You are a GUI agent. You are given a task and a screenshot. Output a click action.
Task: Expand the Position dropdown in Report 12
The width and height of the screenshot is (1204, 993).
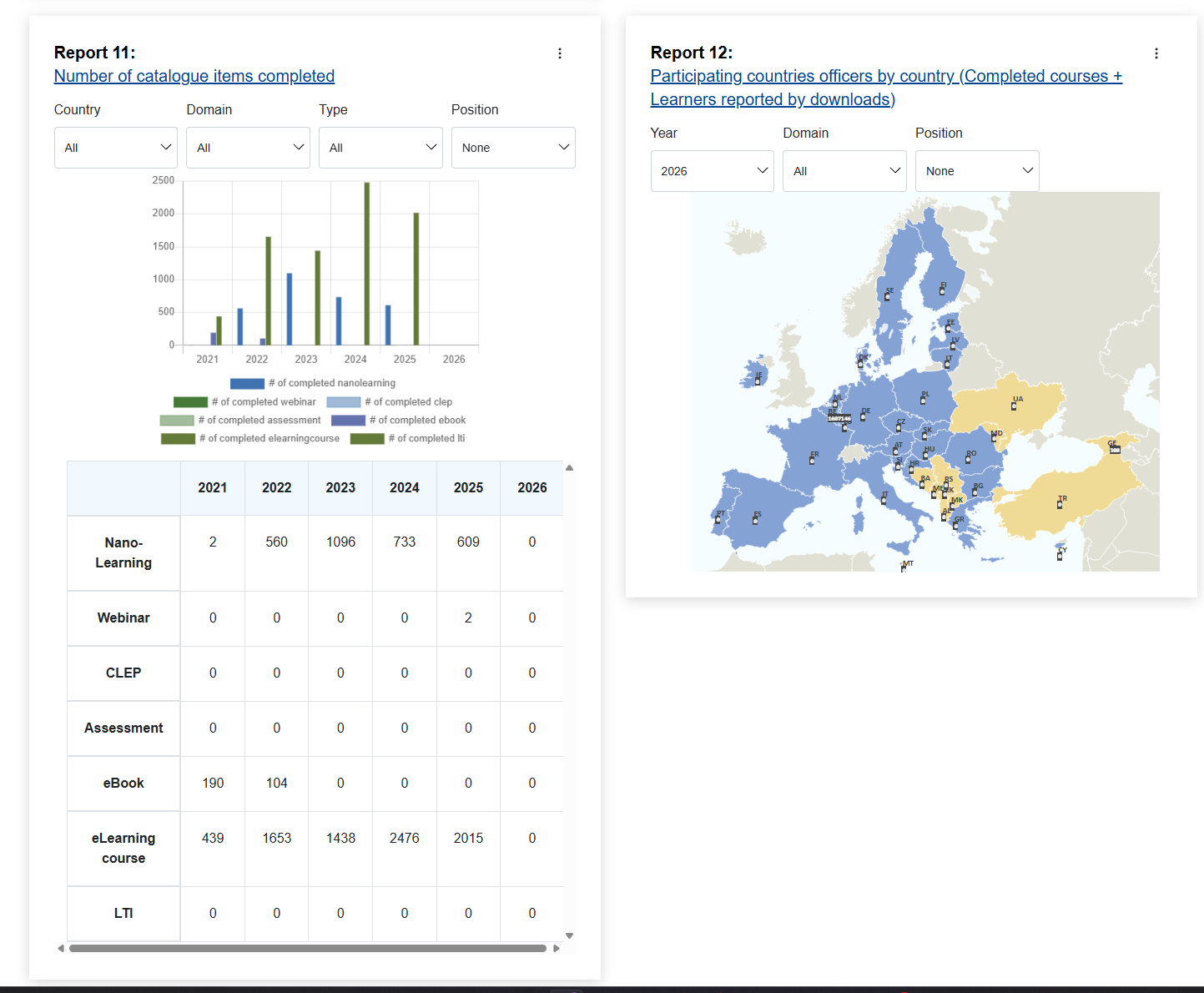[977, 170]
